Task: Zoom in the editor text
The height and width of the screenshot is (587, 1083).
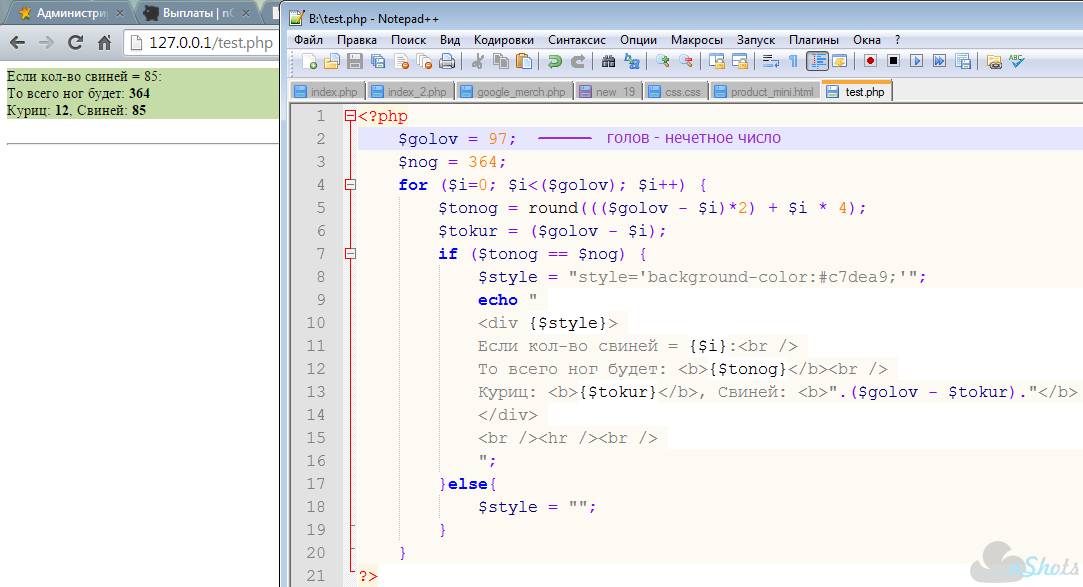Action: [662, 62]
